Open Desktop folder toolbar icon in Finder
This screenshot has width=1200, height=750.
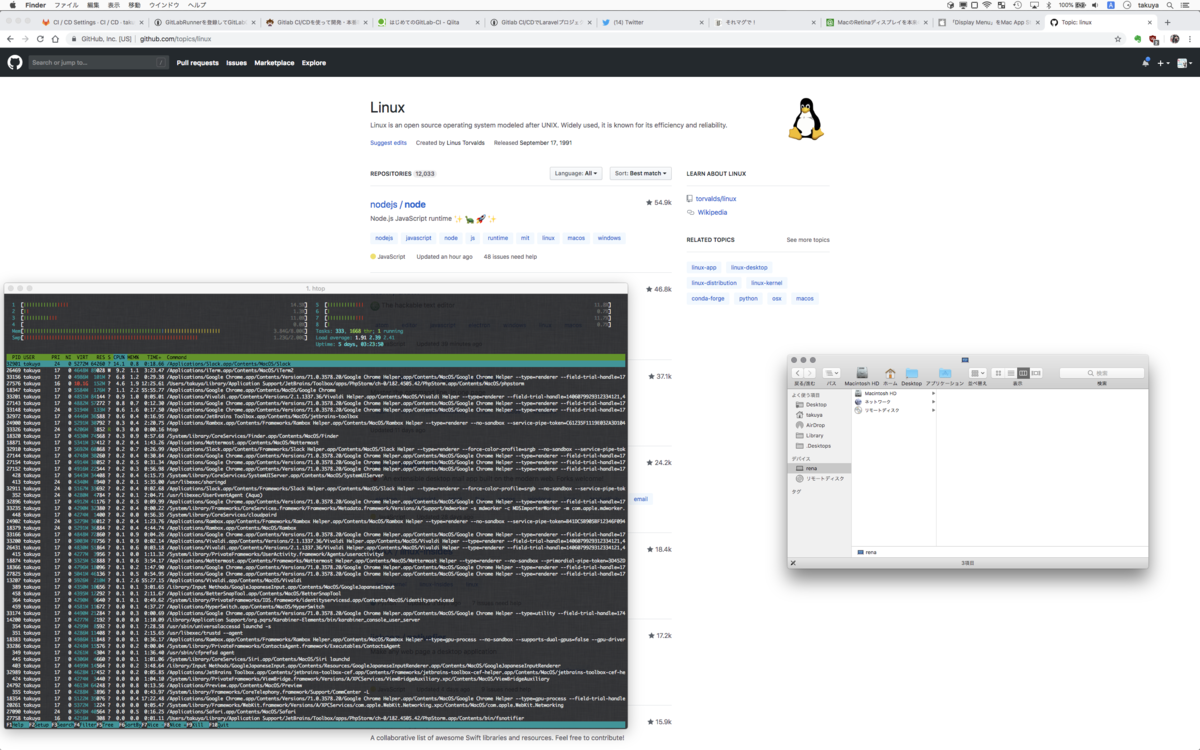tap(912, 373)
